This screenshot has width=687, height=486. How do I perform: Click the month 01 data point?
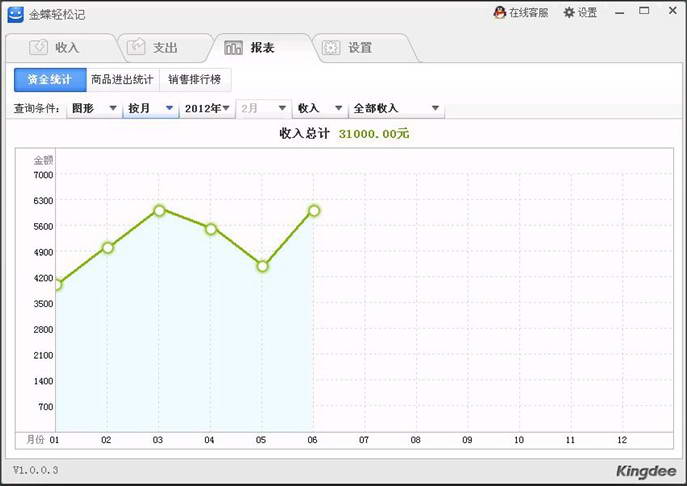(x=57, y=285)
